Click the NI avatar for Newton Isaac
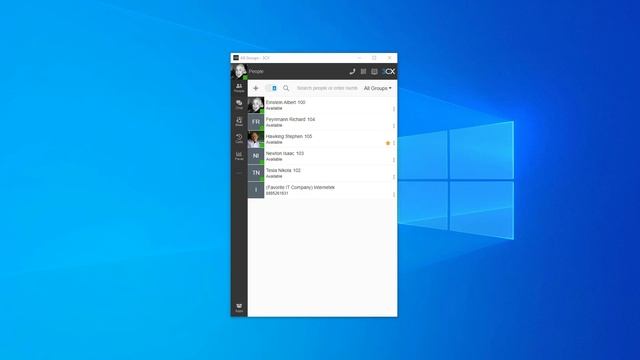Image resolution: width=640 pixels, height=360 pixels. (256, 156)
